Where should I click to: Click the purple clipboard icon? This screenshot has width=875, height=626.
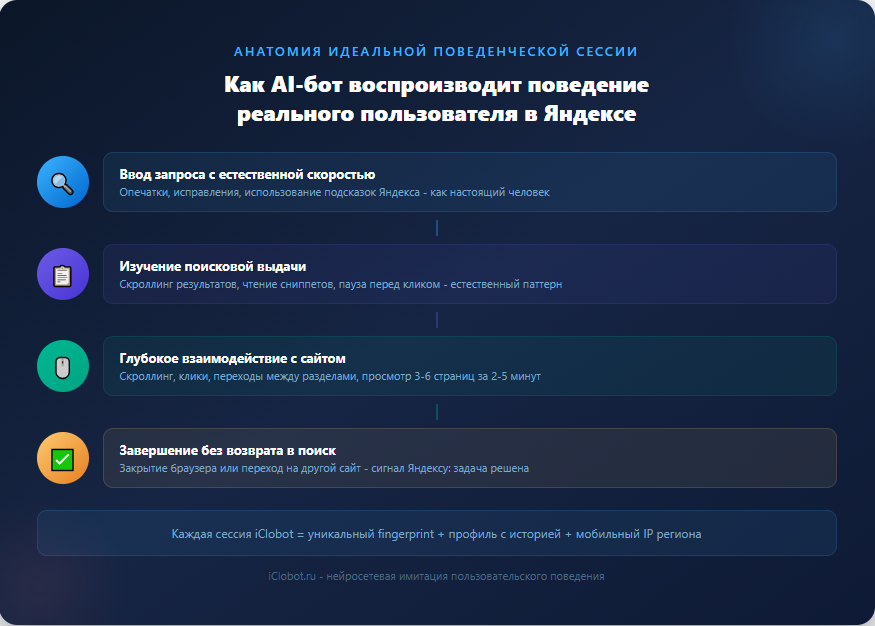coord(62,274)
